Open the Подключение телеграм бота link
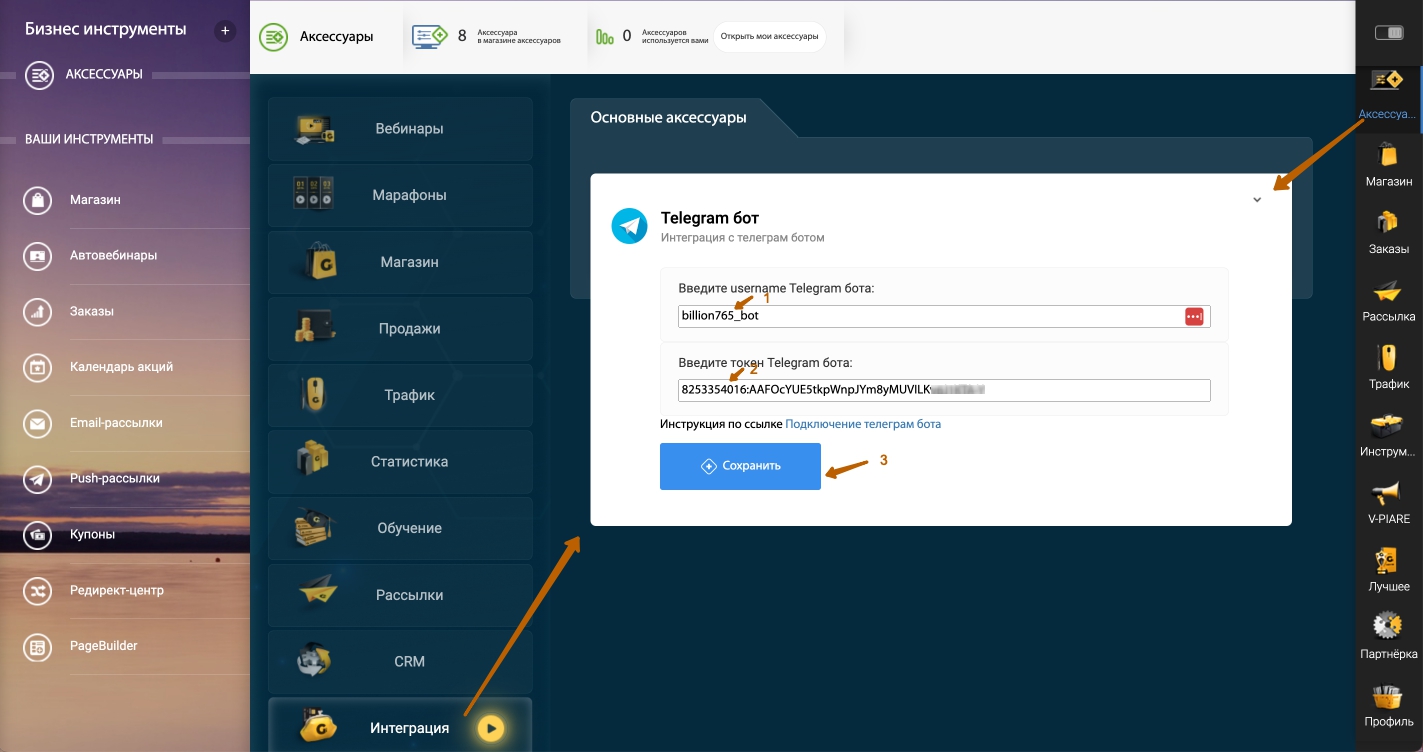Viewport: 1423px width, 752px height. click(862, 424)
